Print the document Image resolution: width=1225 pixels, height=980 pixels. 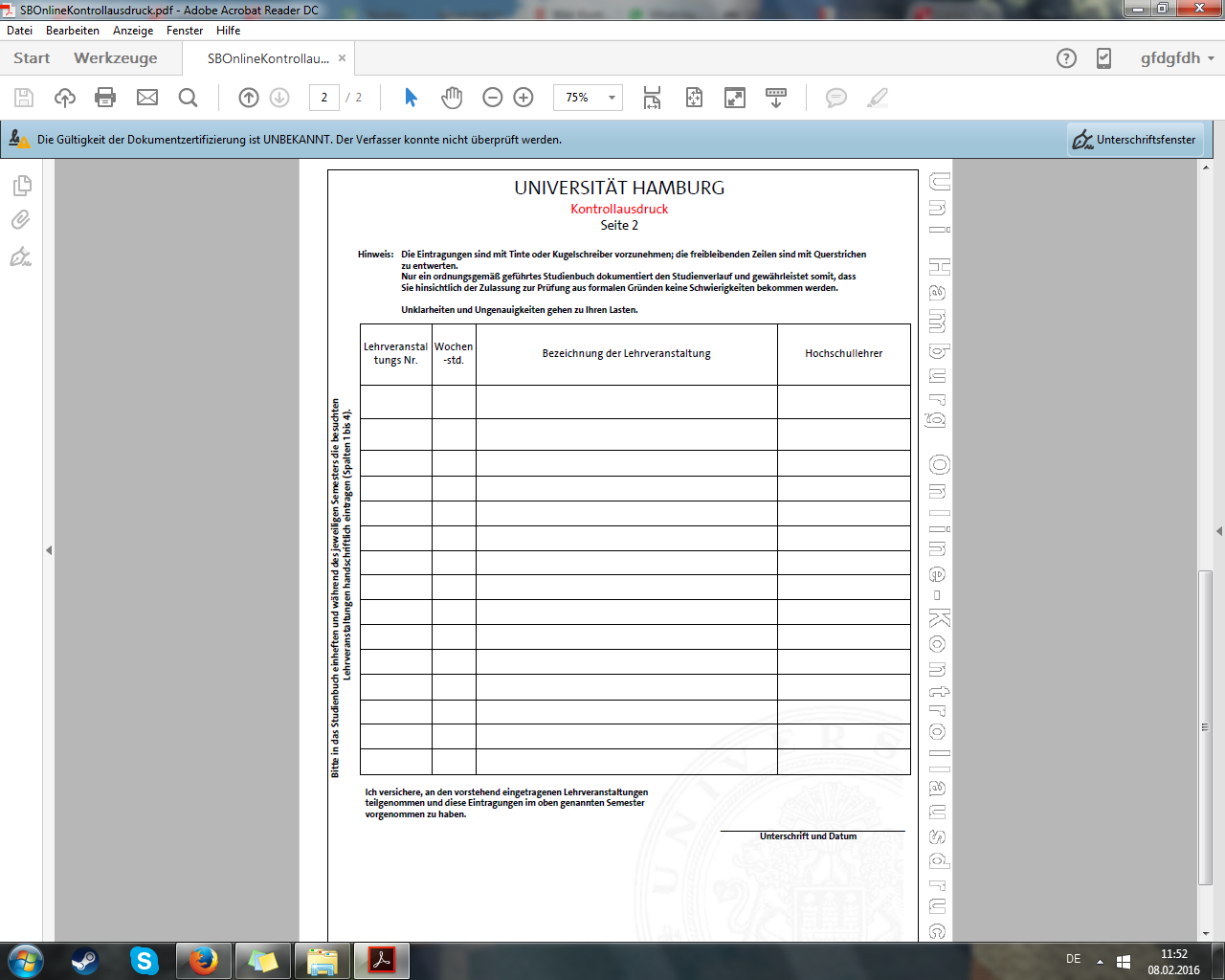105,98
